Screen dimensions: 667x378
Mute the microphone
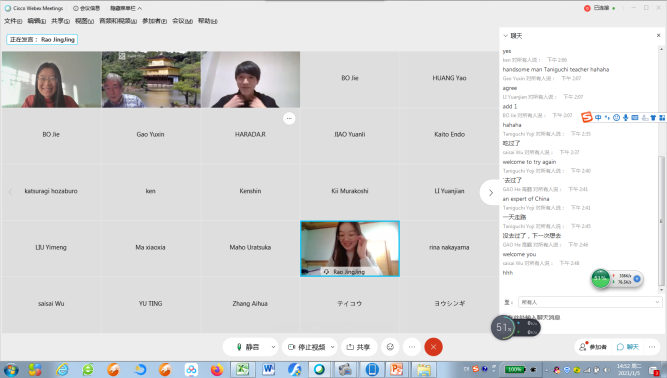[247, 347]
